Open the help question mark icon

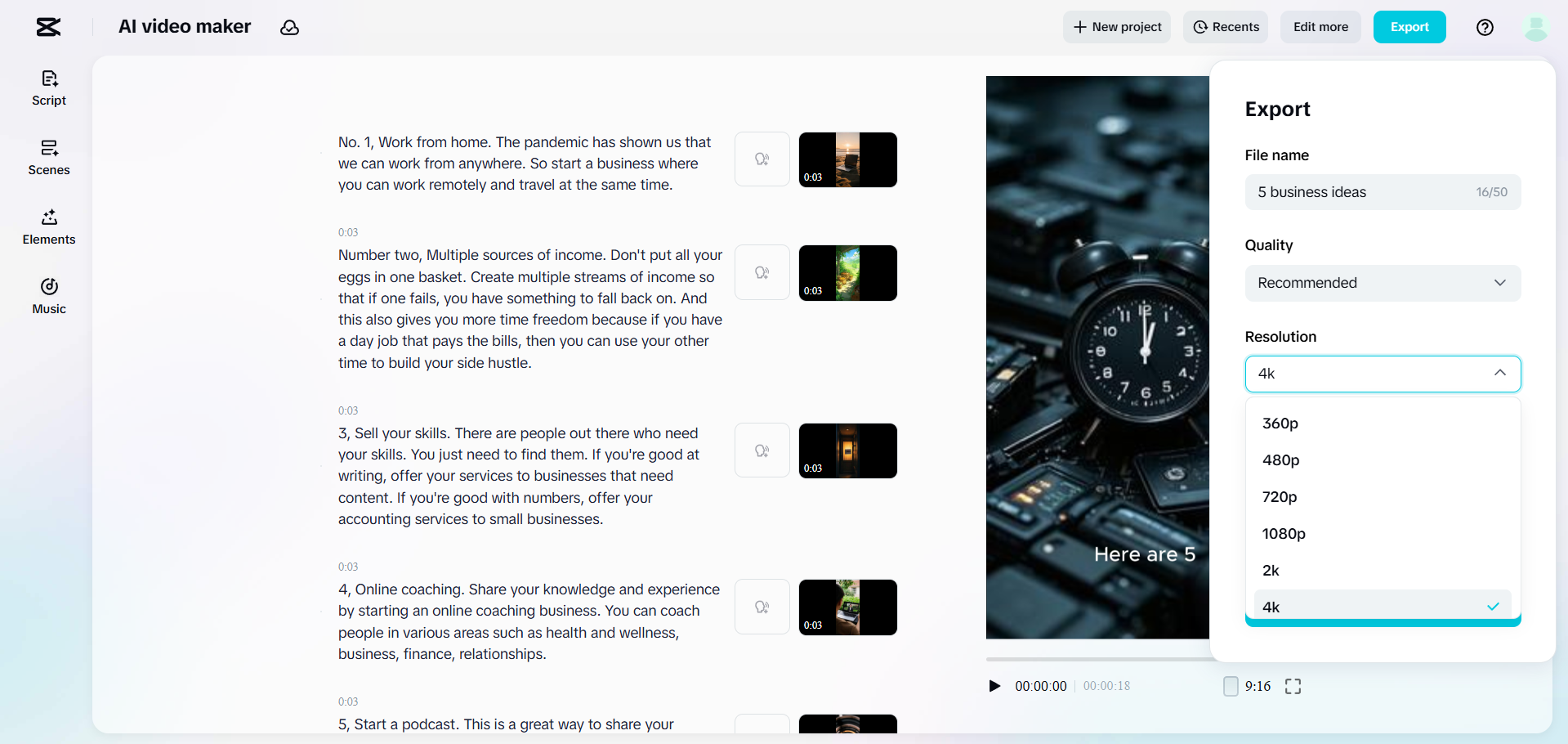click(x=1485, y=27)
